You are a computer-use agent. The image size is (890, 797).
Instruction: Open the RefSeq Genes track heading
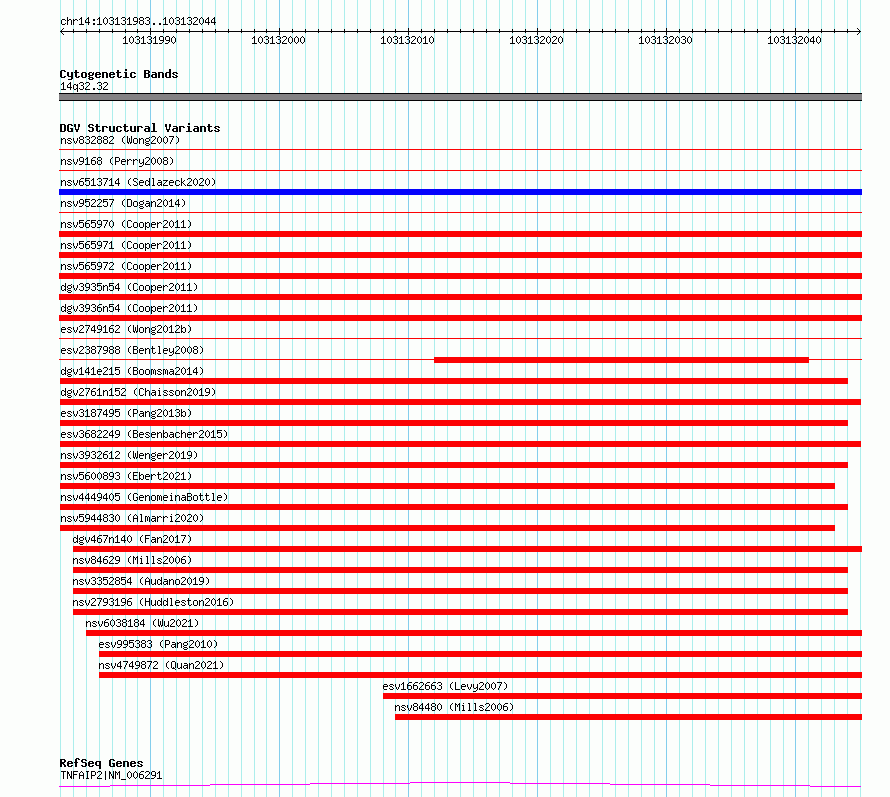click(101, 763)
